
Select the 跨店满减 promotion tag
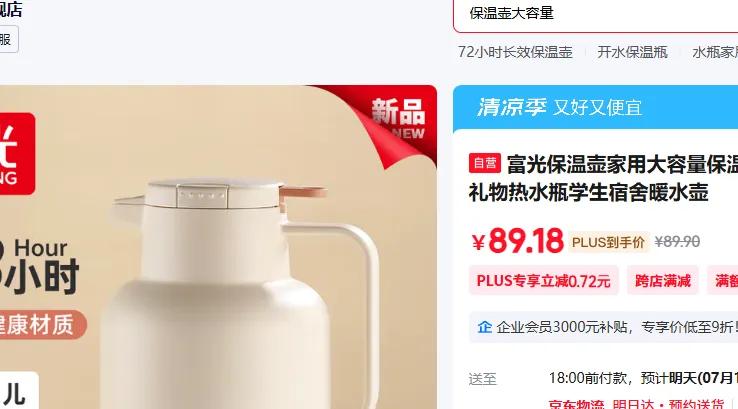click(663, 281)
